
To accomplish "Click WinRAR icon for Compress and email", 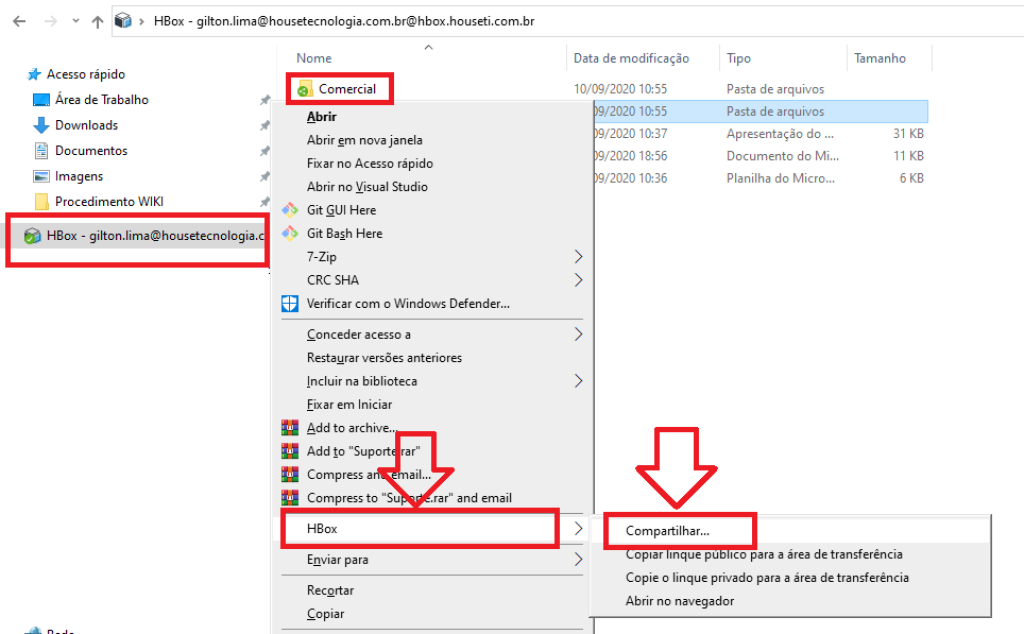I will (x=290, y=475).
